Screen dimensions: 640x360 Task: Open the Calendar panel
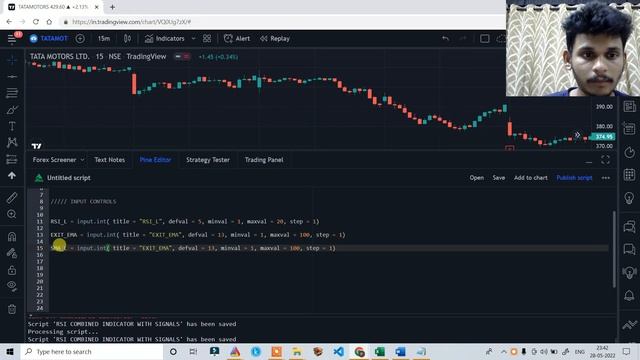(629, 175)
